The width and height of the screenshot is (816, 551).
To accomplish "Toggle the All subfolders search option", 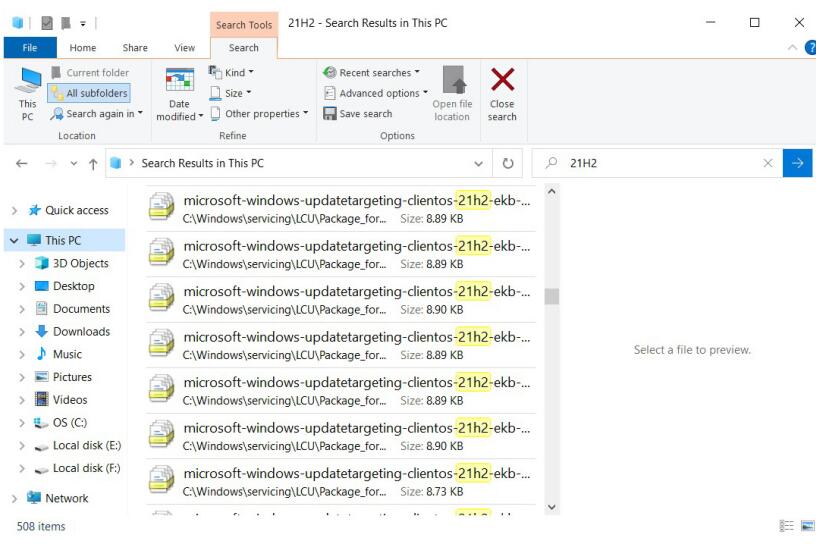I will 89,93.
